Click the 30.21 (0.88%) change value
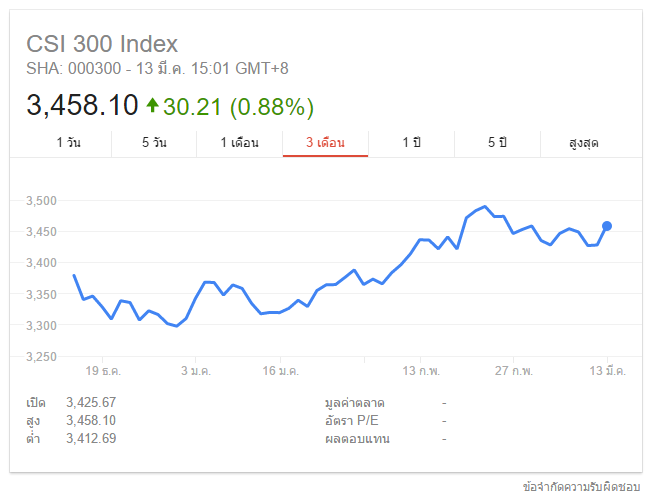 pos(238,105)
